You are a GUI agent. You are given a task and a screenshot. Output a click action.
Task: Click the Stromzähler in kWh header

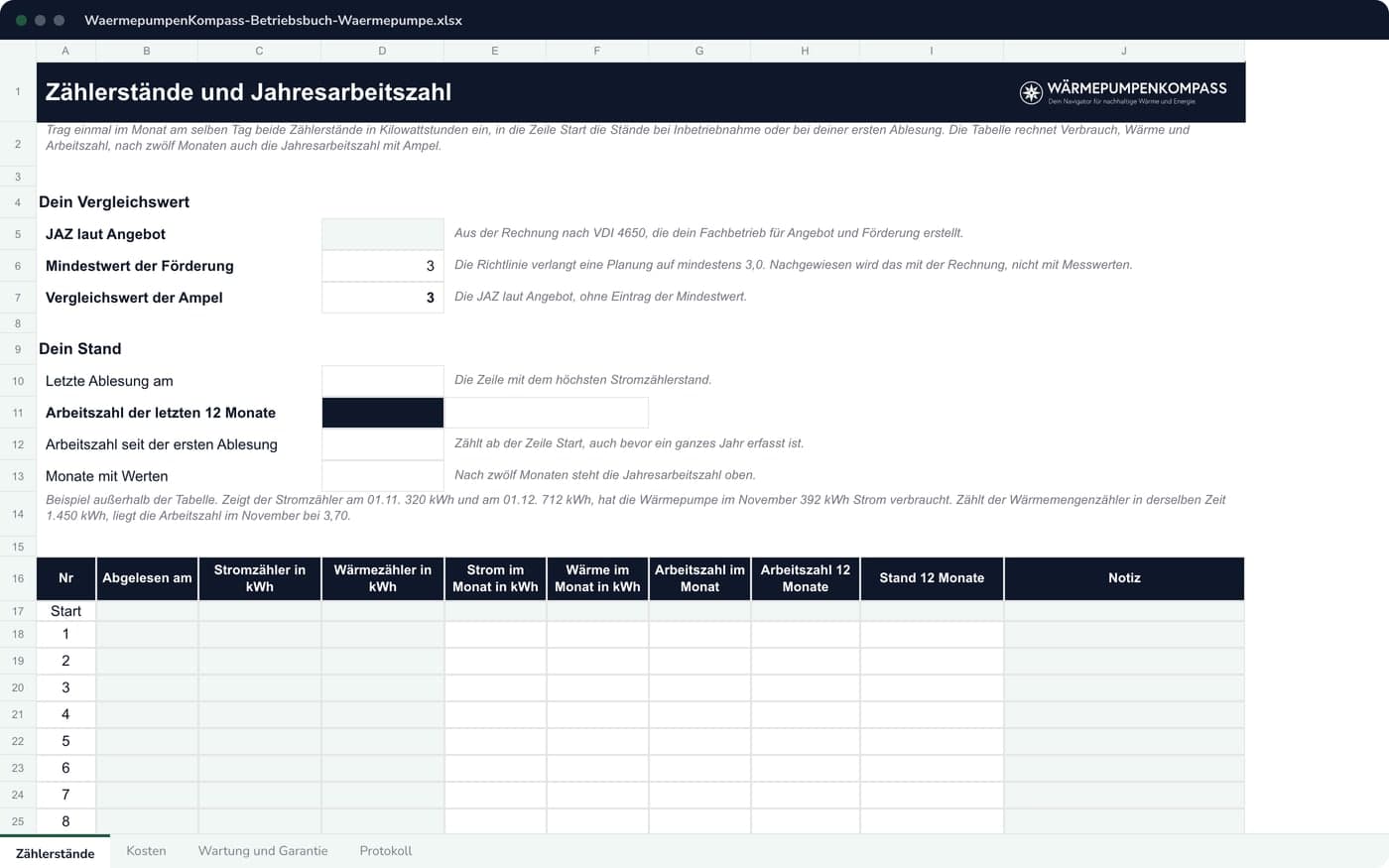(x=260, y=578)
